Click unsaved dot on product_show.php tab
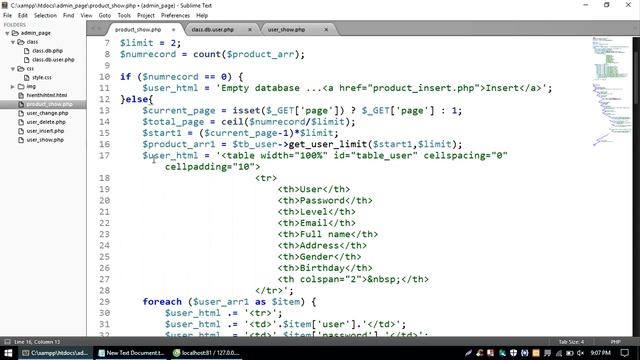This screenshot has width=640, height=360. tap(173, 30)
